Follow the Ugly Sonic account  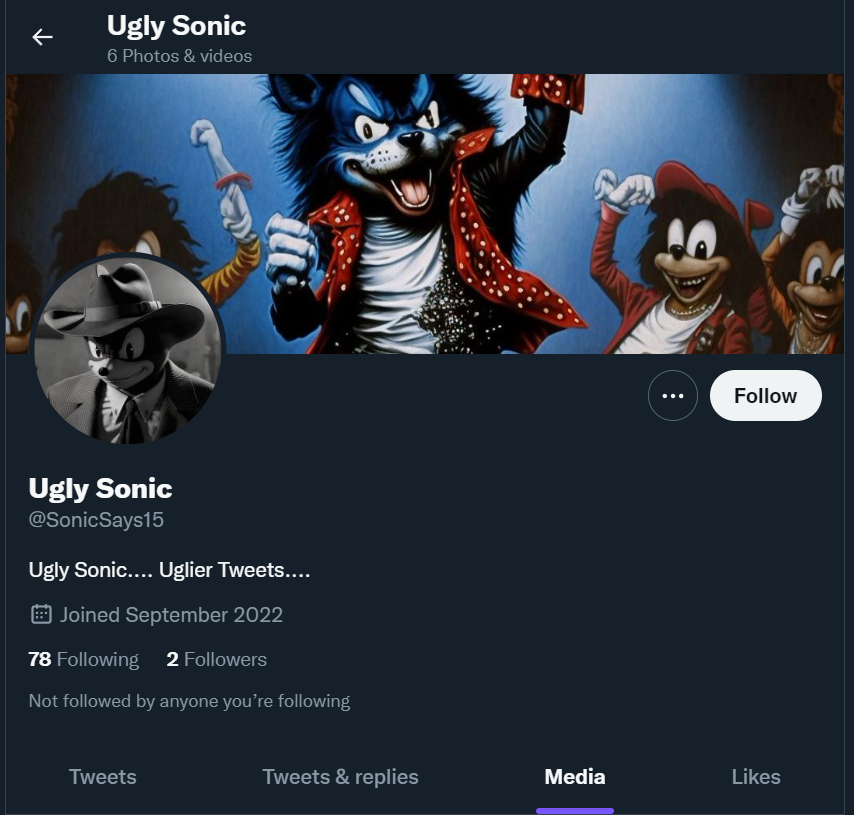765,396
